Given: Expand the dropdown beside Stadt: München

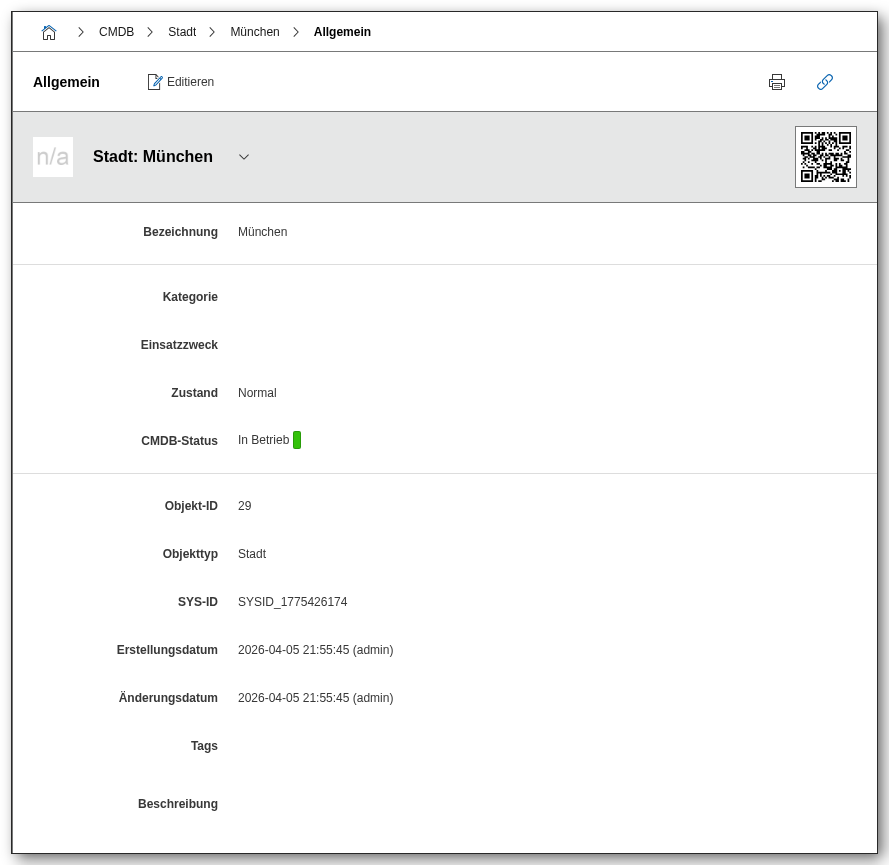Looking at the screenshot, I should click(x=244, y=157).
